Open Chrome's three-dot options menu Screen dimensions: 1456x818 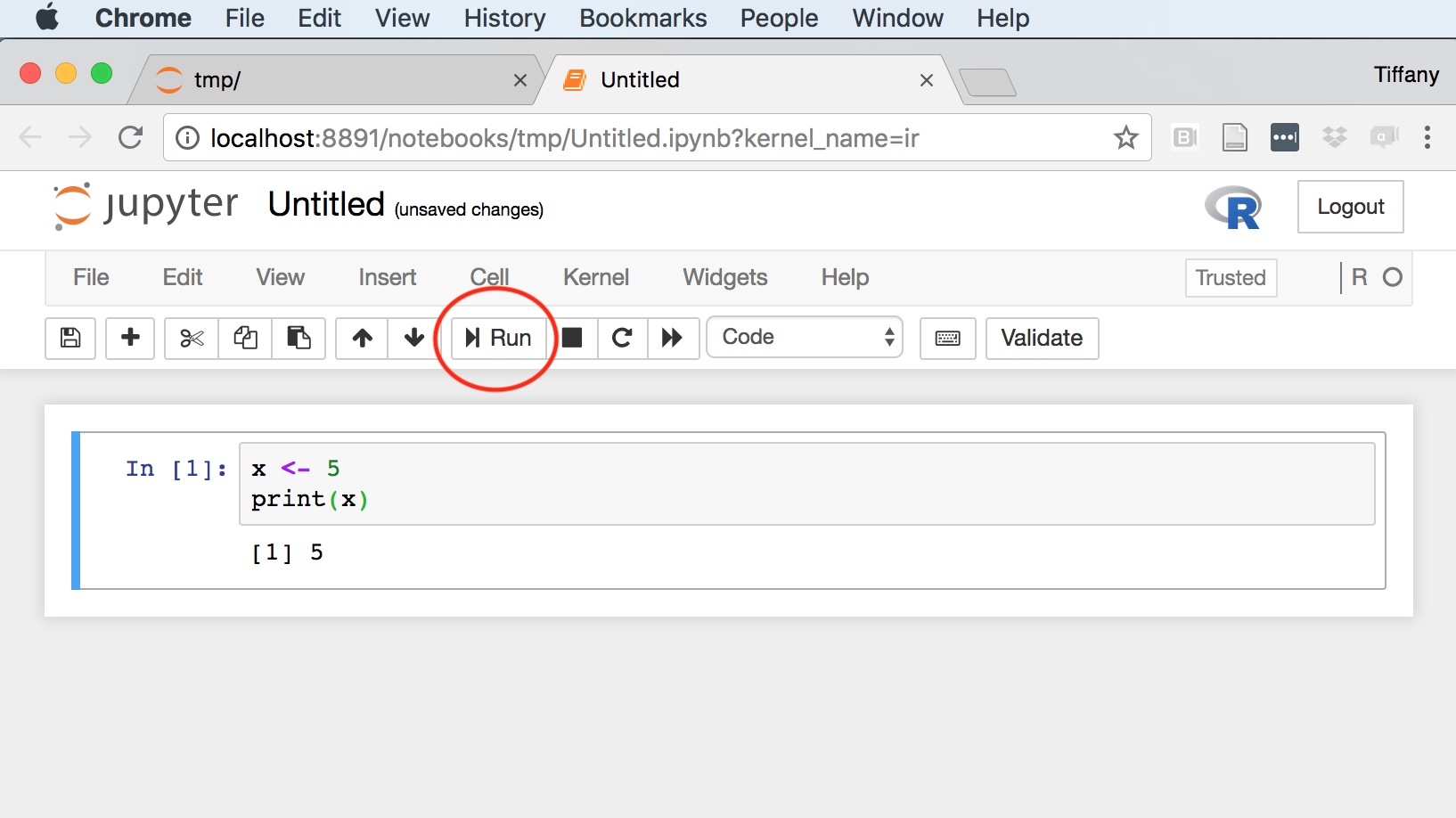(x=1427, y=137)
